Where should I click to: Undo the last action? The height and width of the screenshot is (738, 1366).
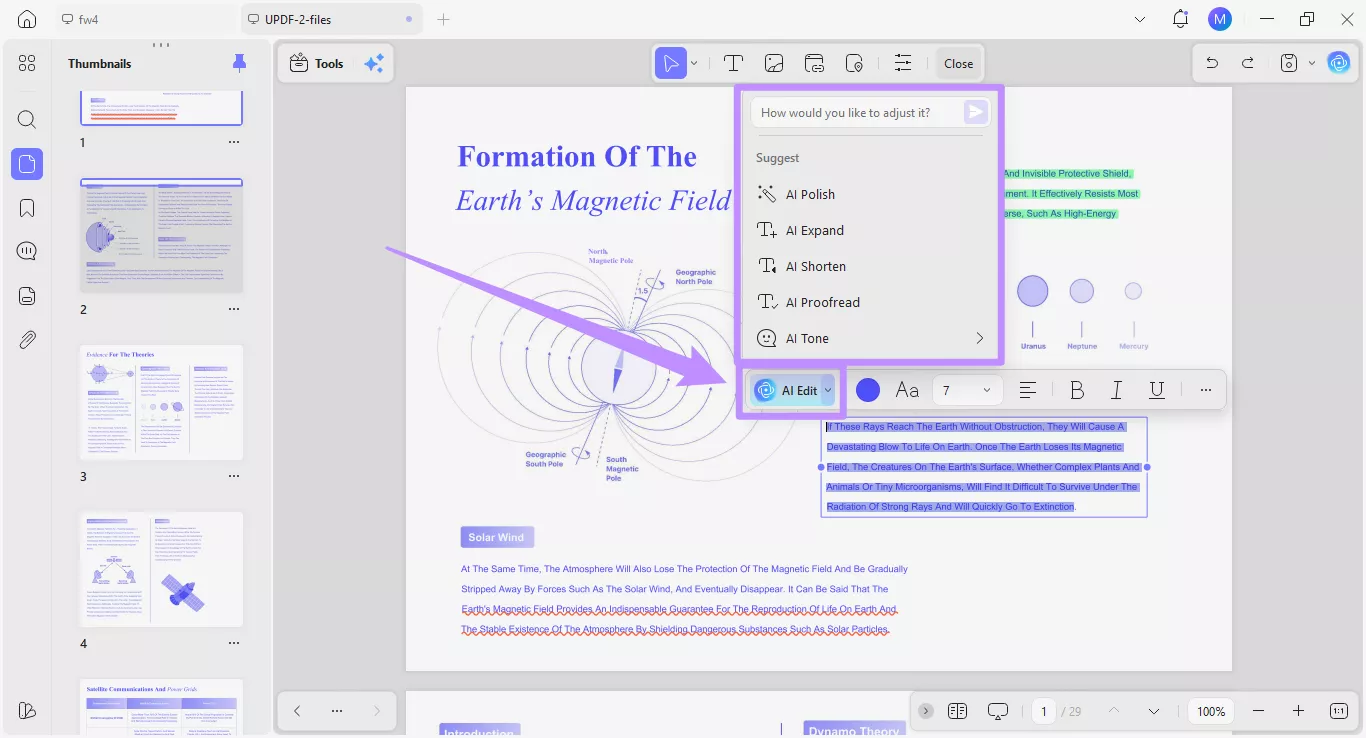click(x=1212, y=63)
